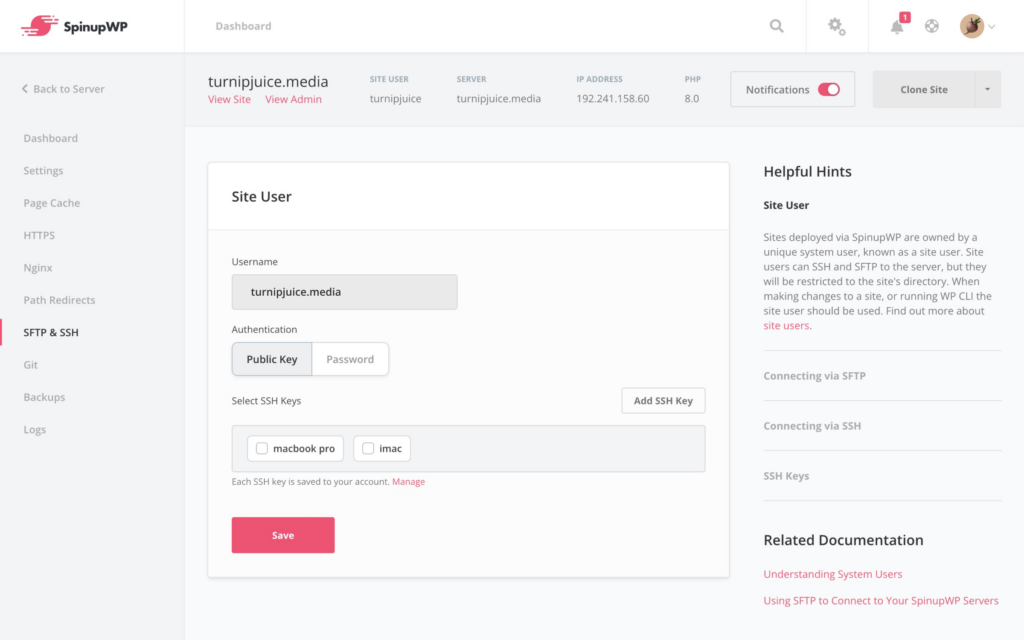Select Git in the sidebar

31,364
